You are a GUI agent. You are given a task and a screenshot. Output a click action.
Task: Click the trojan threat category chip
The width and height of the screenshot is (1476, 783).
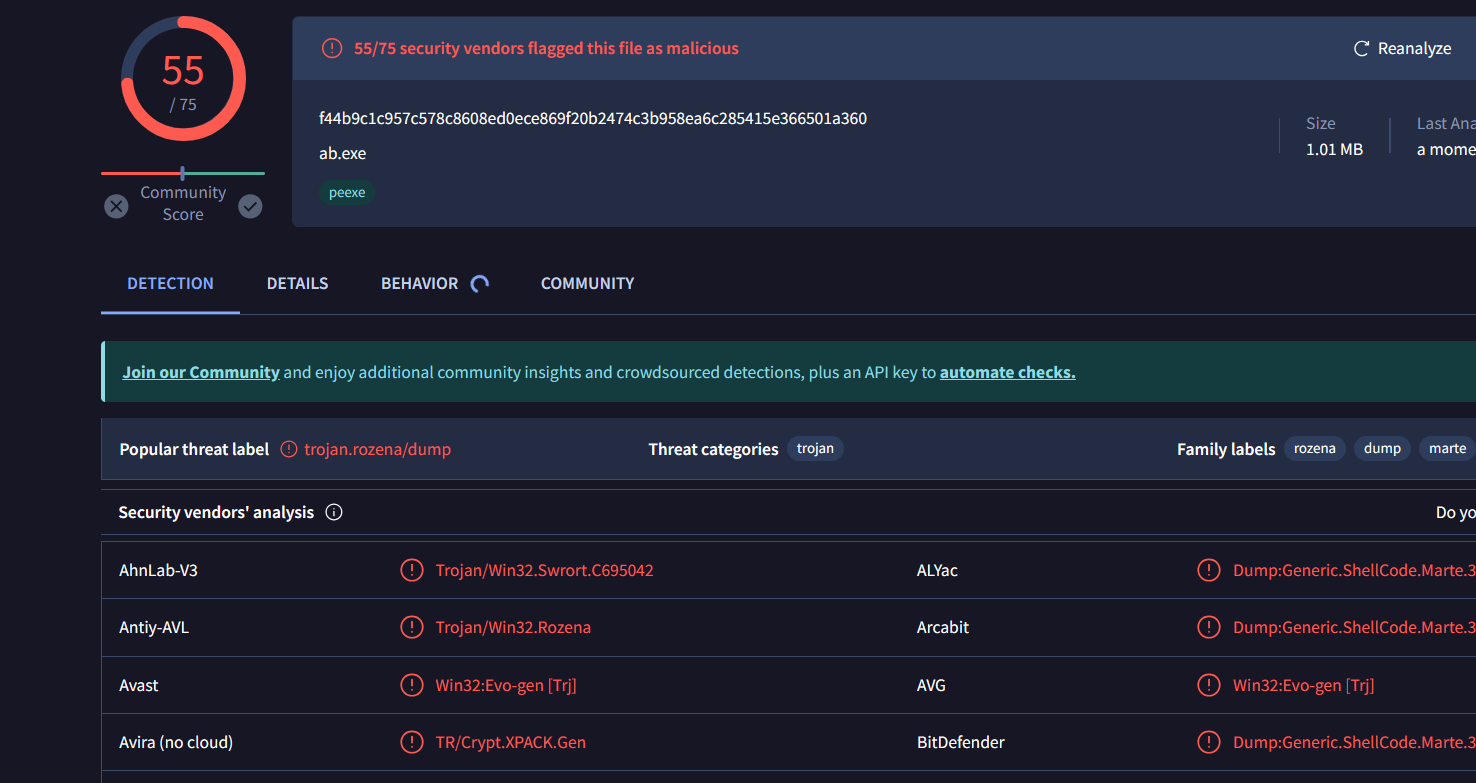tap(815, 449)
